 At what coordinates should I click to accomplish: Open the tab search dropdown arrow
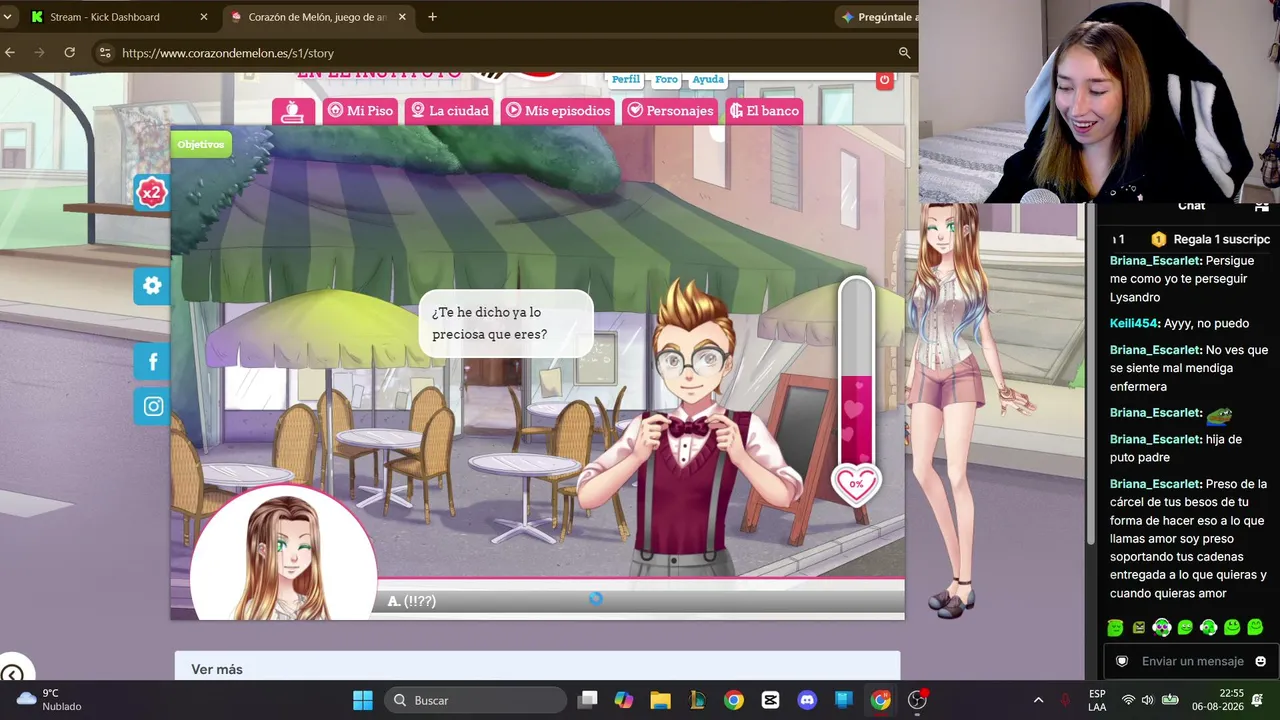tap(7, 17)
